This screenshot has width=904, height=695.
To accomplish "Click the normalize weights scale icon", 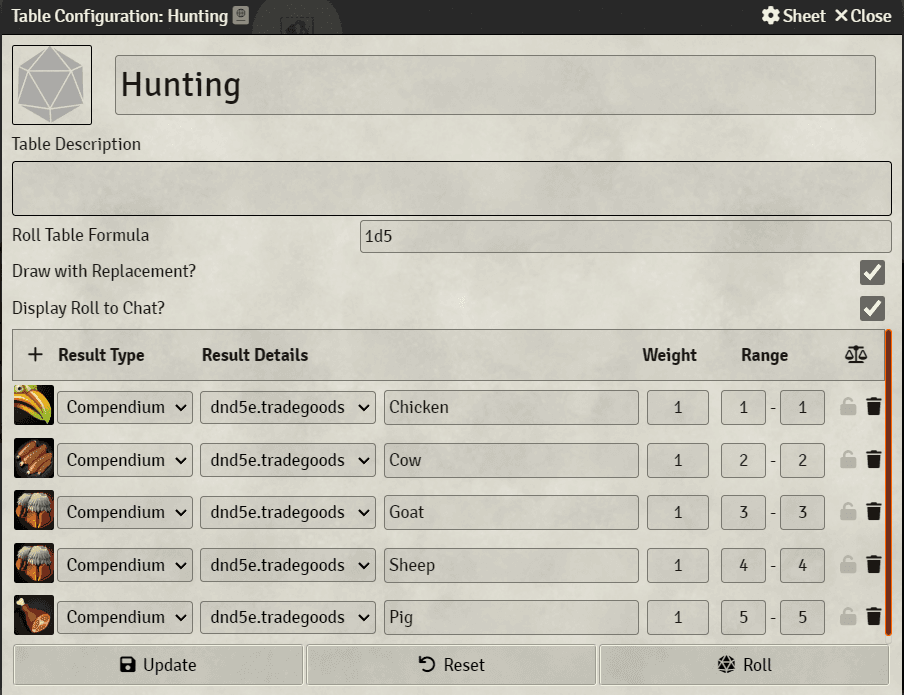I will tap(855, 355).
